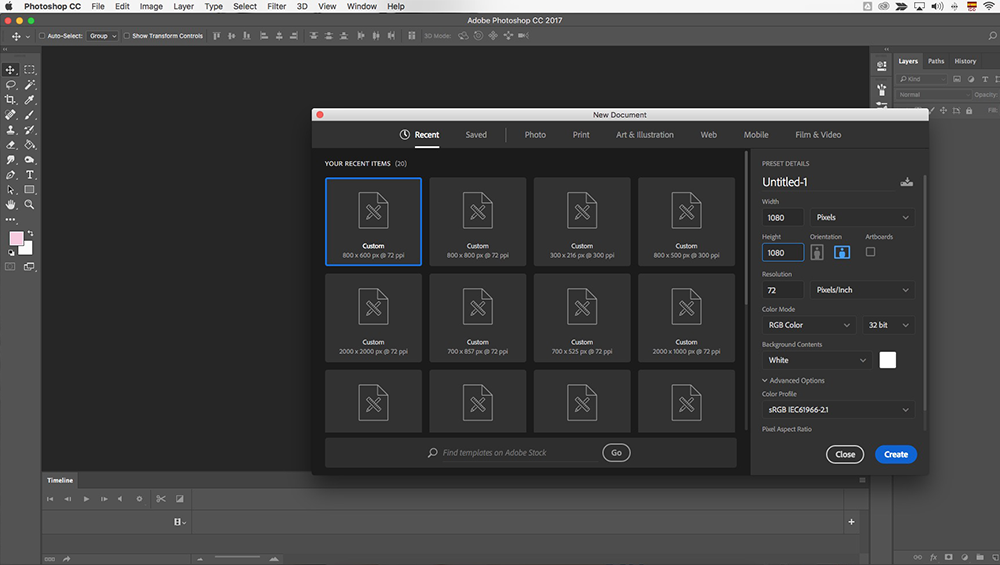Switch to the Art & Illustration tab
This screenshot has height=565, width=1000.
click(x=645, y=135)
